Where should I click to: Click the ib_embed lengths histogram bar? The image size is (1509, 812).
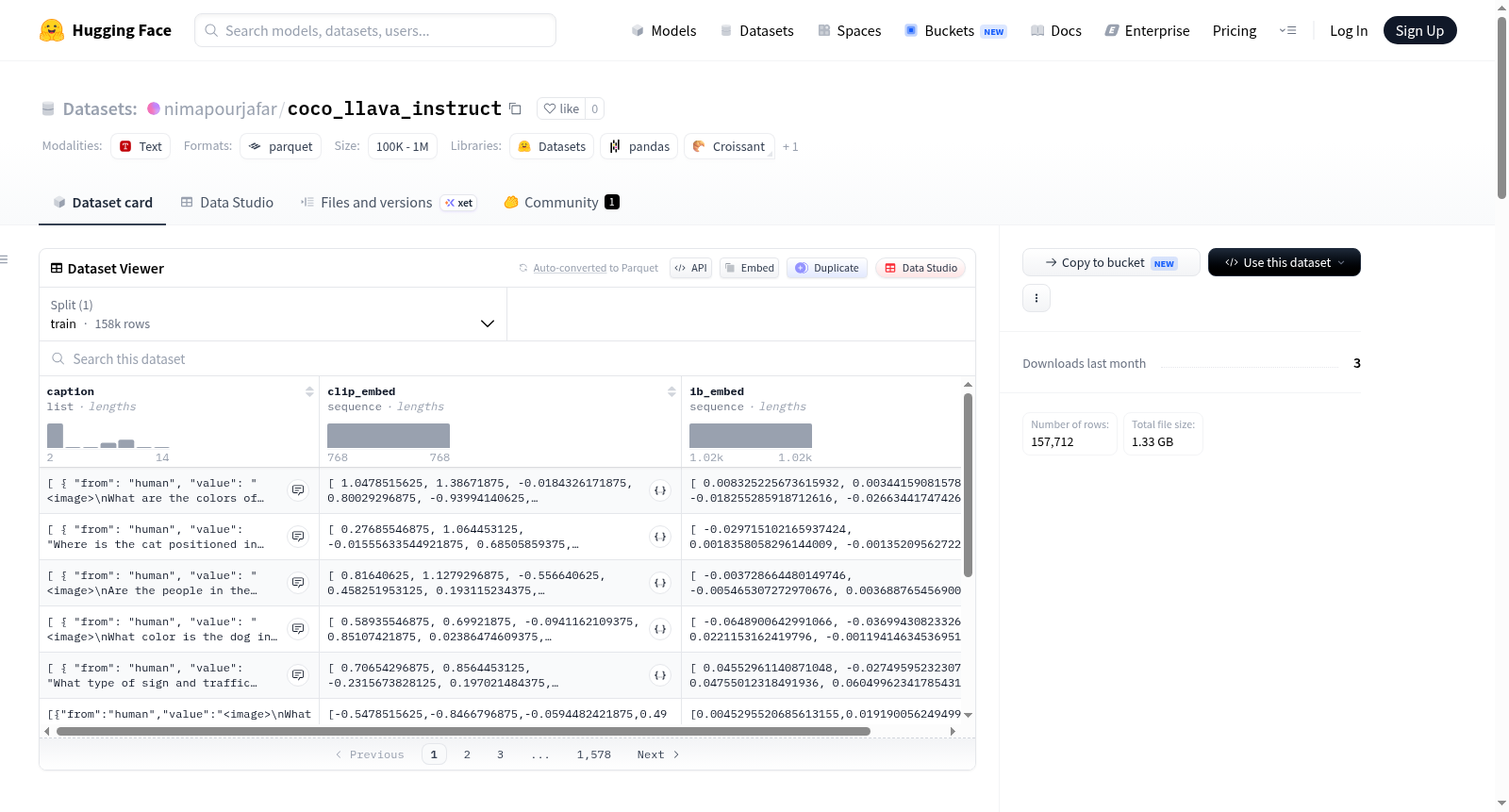click(x=751, y=436)
